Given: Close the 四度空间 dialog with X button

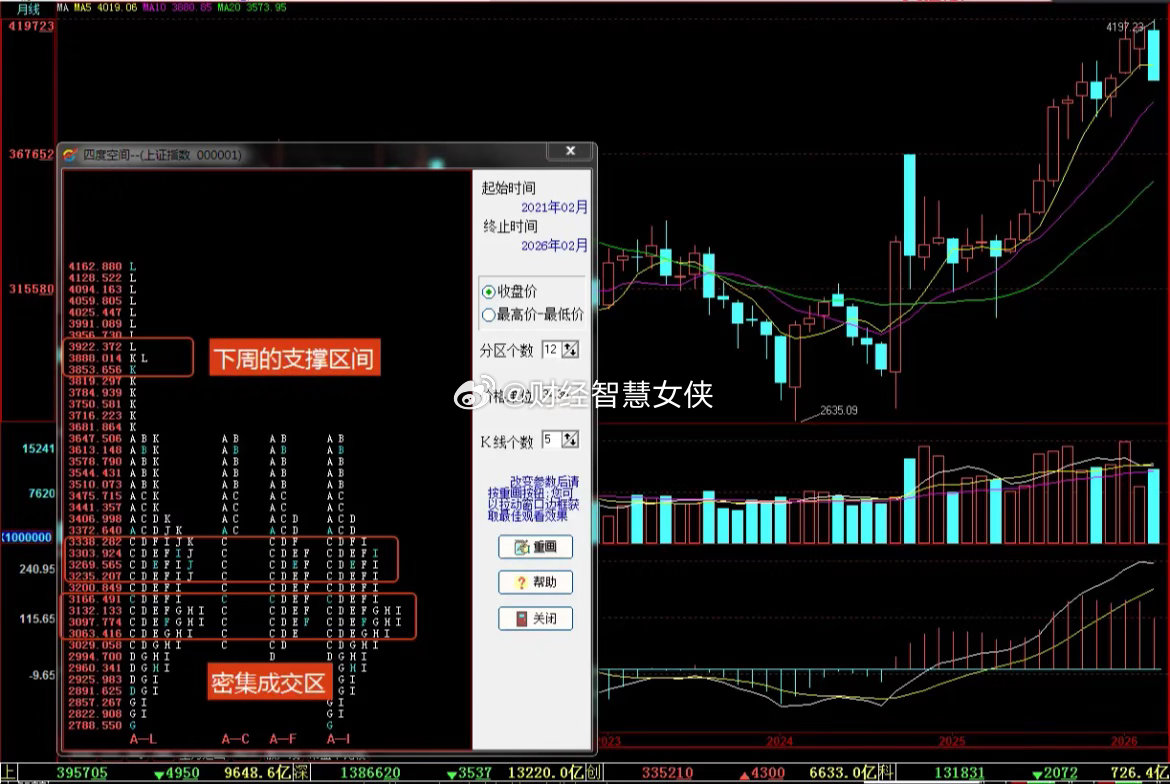Looking at the screenshot, I should pos(570,151).
